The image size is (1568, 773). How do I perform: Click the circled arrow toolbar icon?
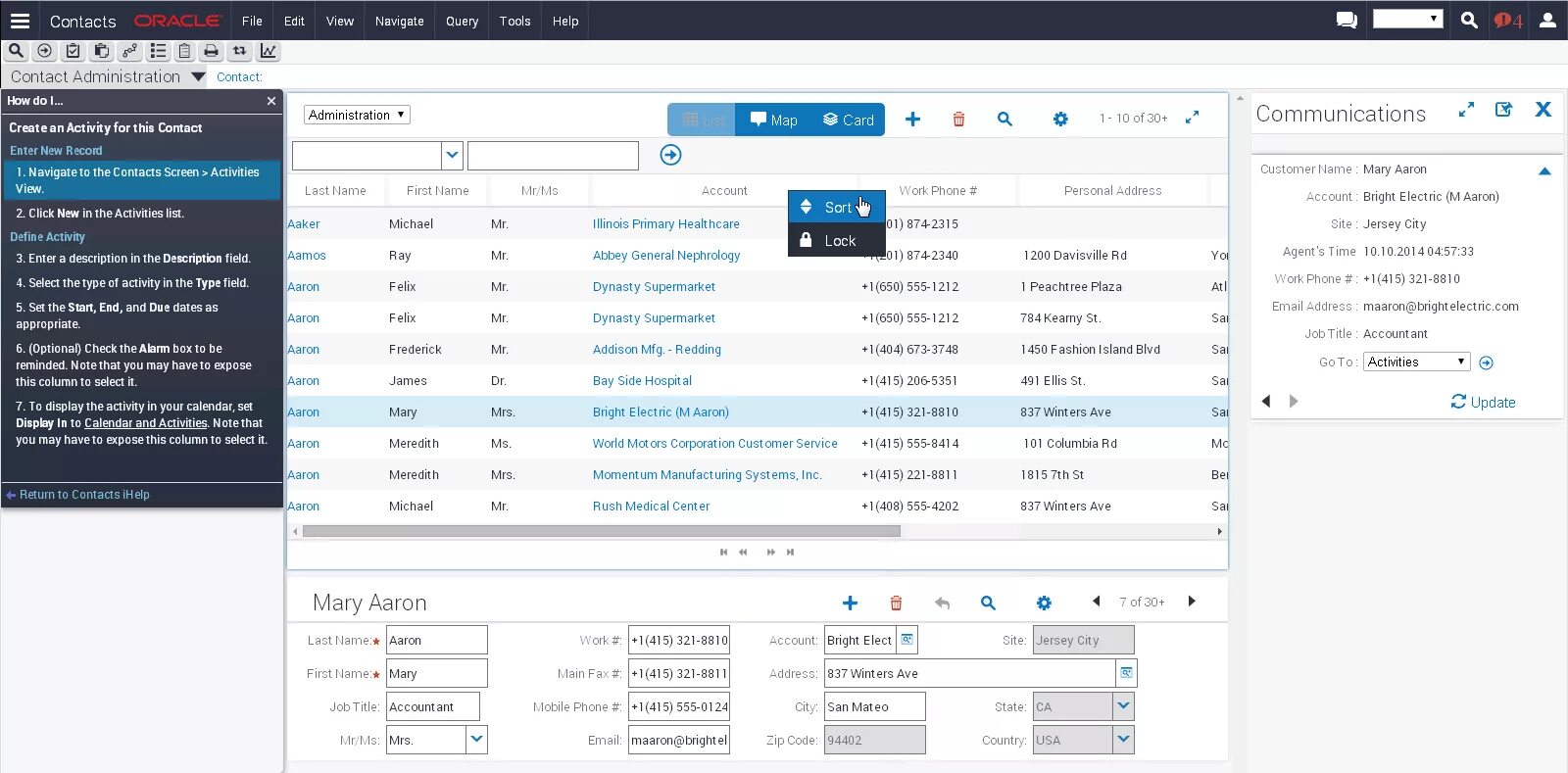tap(44, 51)
